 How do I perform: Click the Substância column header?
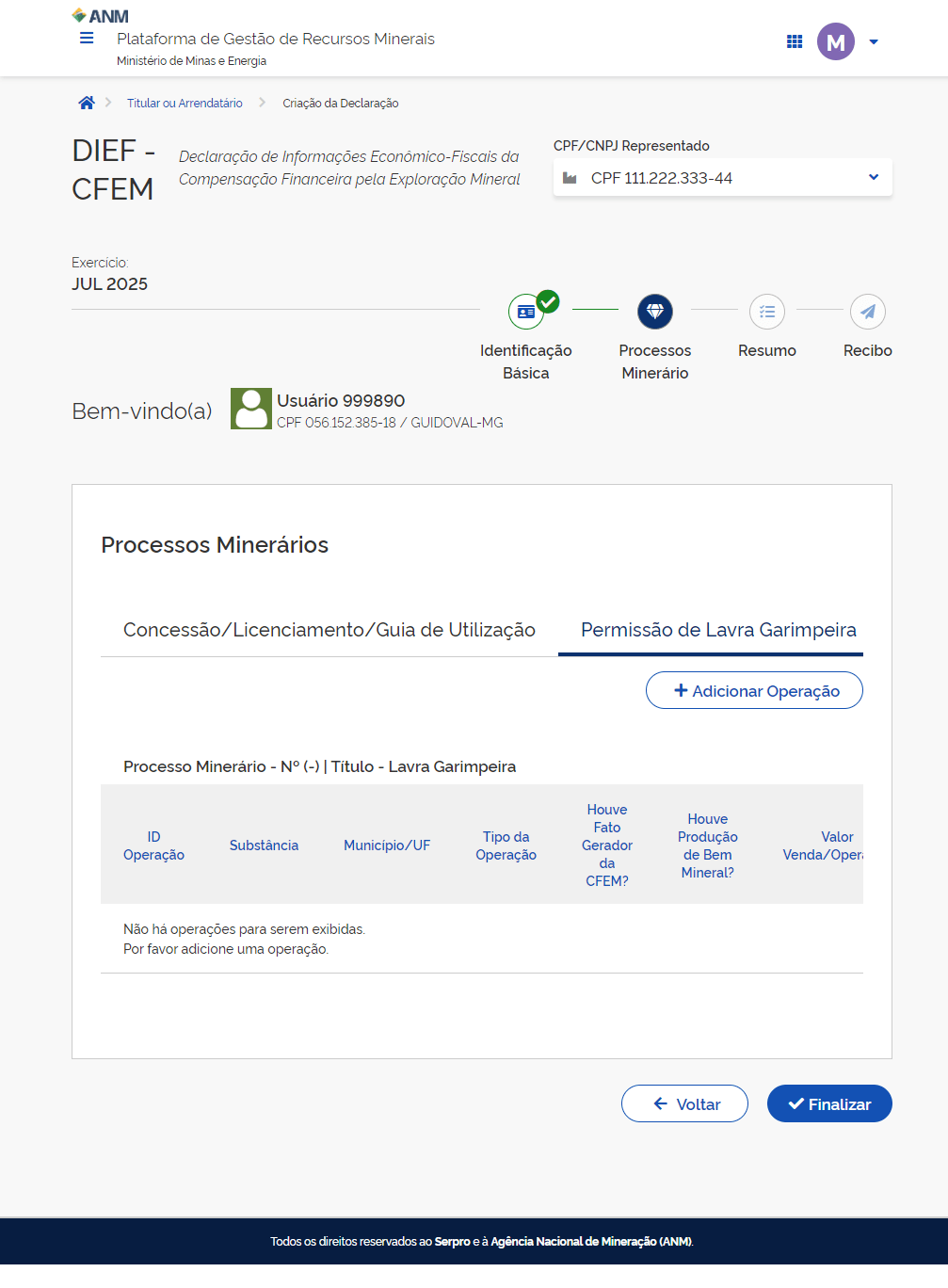pos(264,845)
